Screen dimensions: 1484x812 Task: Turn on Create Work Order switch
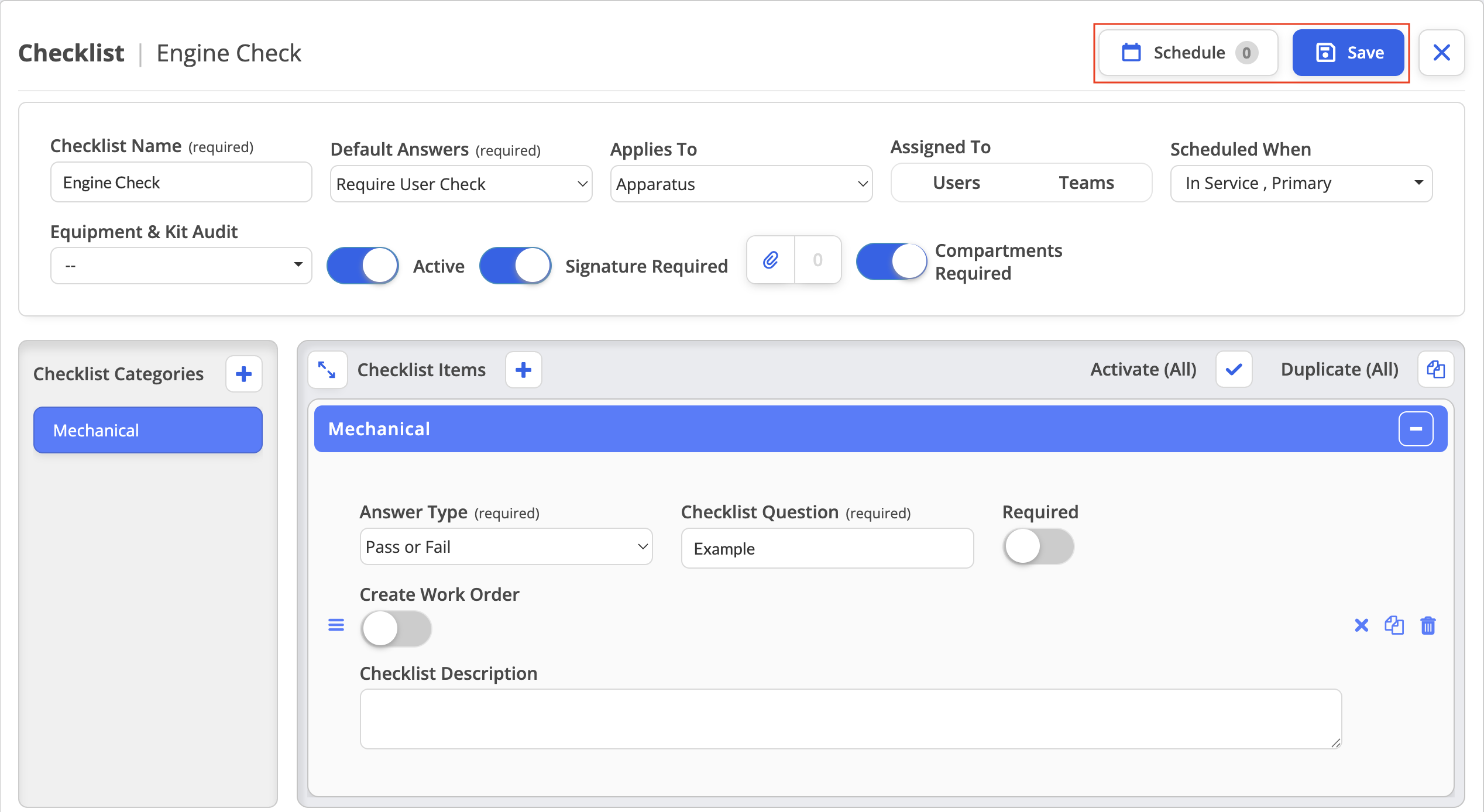point(396,629)
